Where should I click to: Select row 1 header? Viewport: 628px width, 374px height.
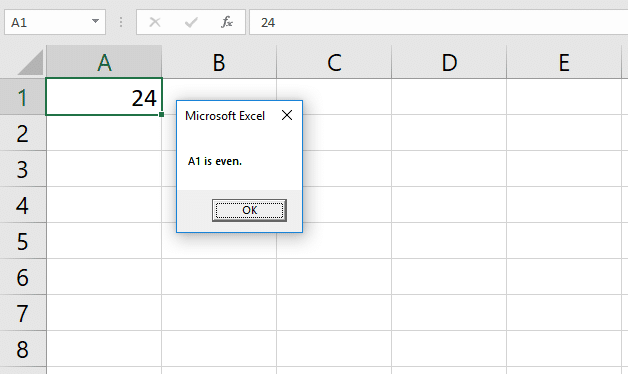(23, 97)
